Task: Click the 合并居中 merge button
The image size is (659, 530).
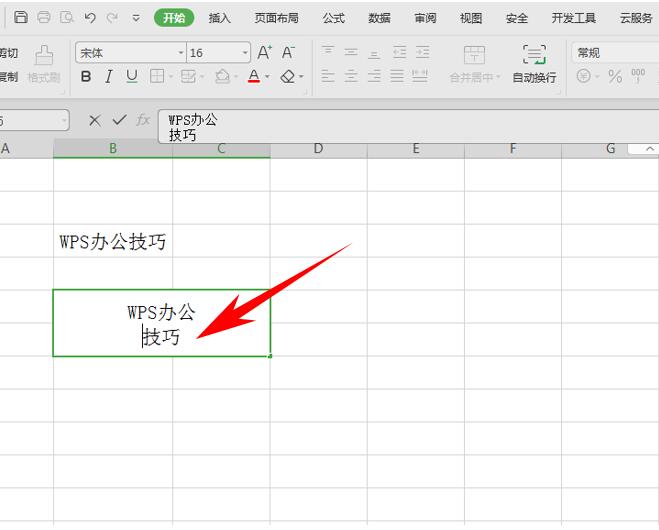Action: pos(475,64)
